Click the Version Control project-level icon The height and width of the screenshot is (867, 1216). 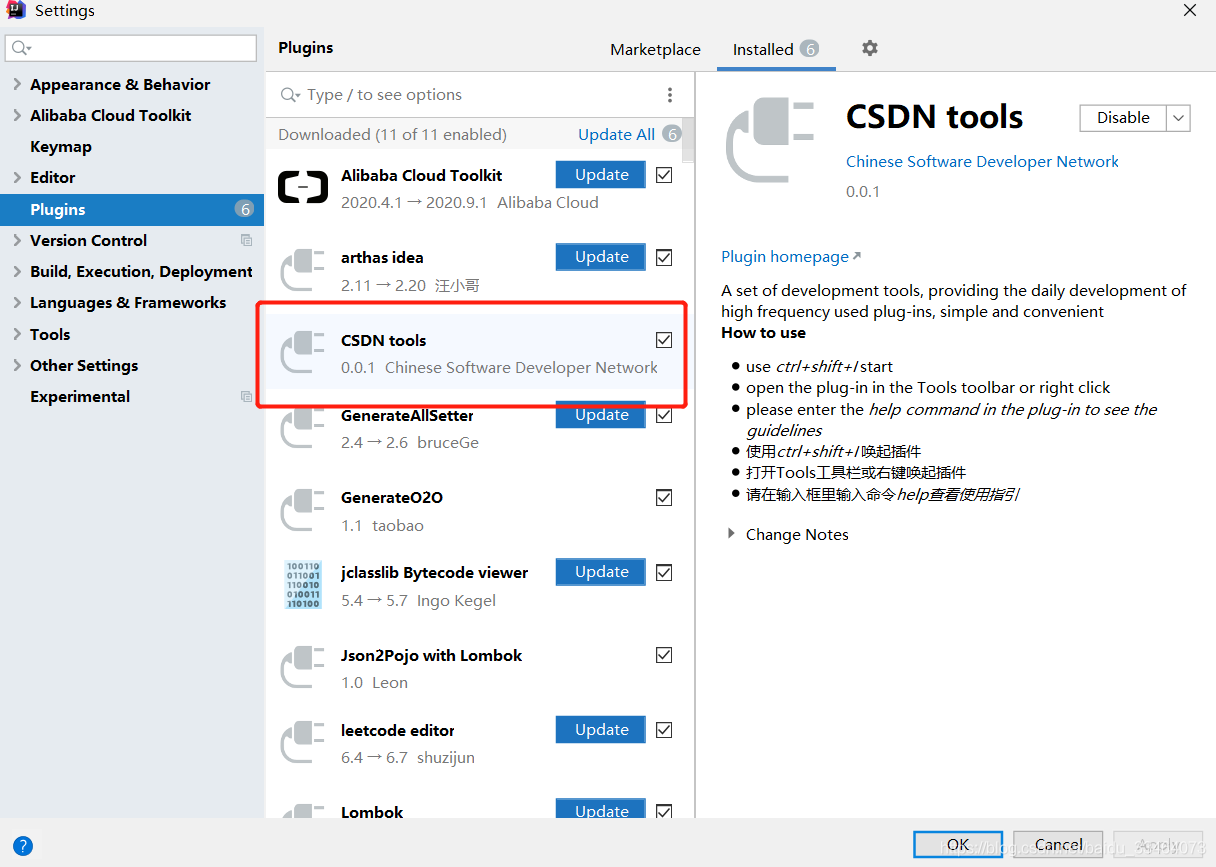click(x=246, y=240)
